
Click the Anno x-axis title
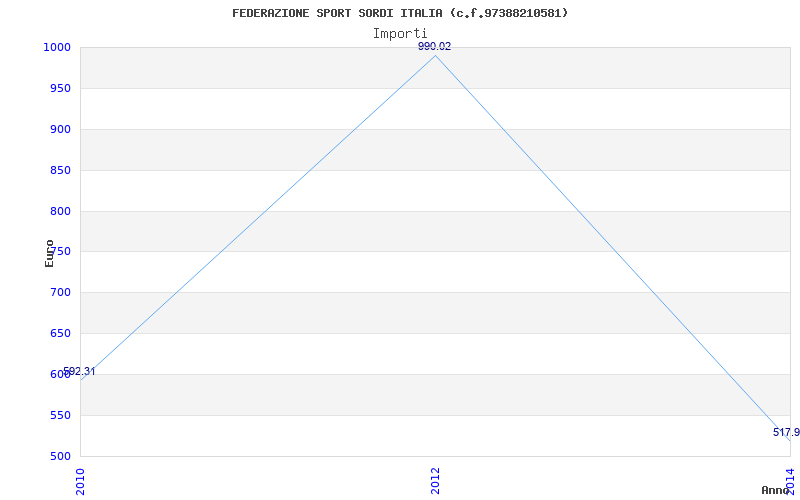776,490
